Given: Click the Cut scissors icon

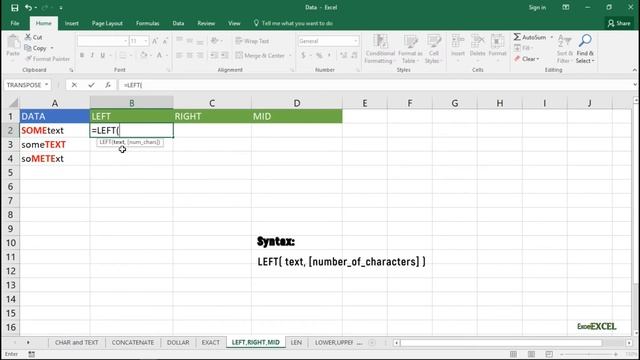Looking at the screenshot, I should coord(28,37).
